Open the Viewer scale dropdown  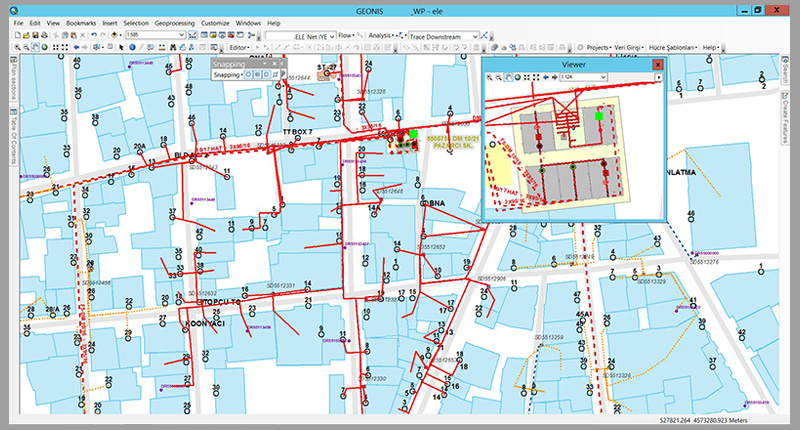603,77
